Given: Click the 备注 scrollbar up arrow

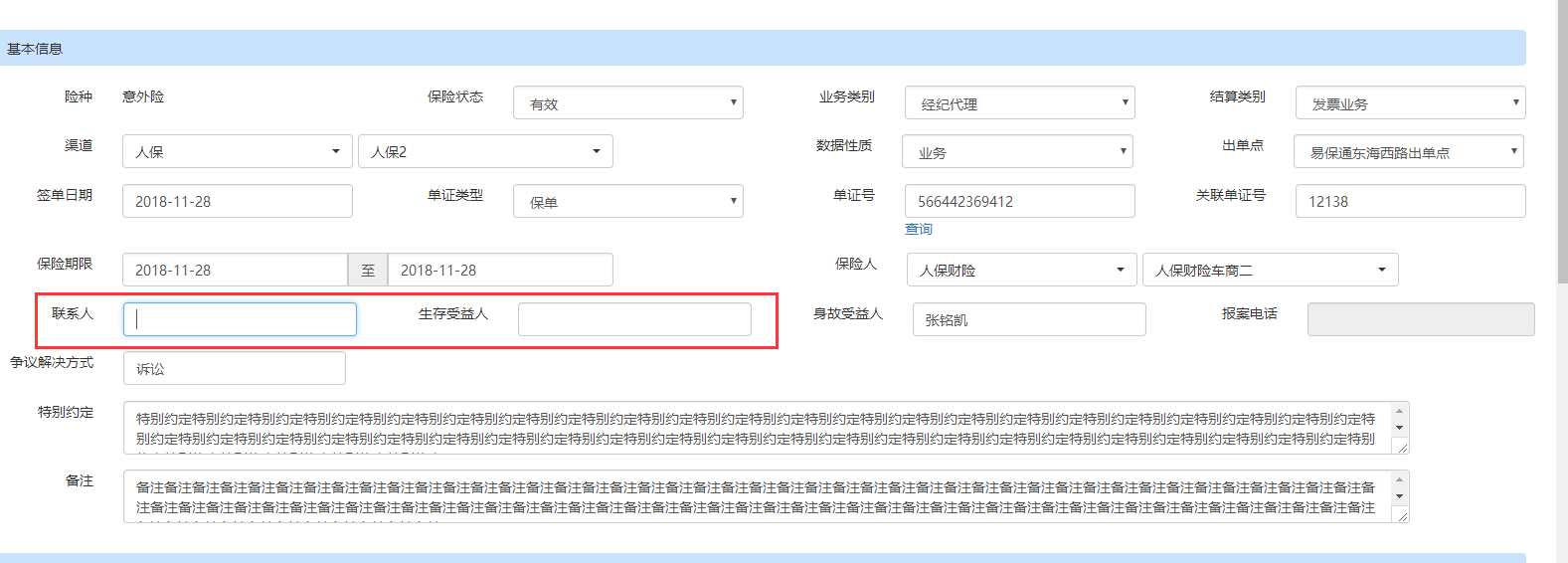Looking at the screenshot, I should (1400, 479).
